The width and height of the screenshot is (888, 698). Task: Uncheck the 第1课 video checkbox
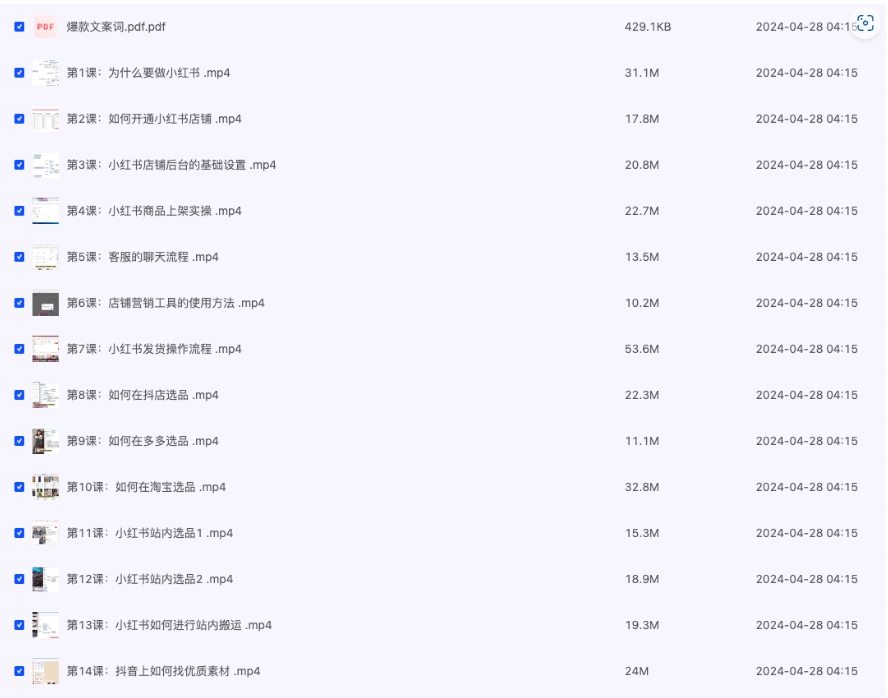19,73
